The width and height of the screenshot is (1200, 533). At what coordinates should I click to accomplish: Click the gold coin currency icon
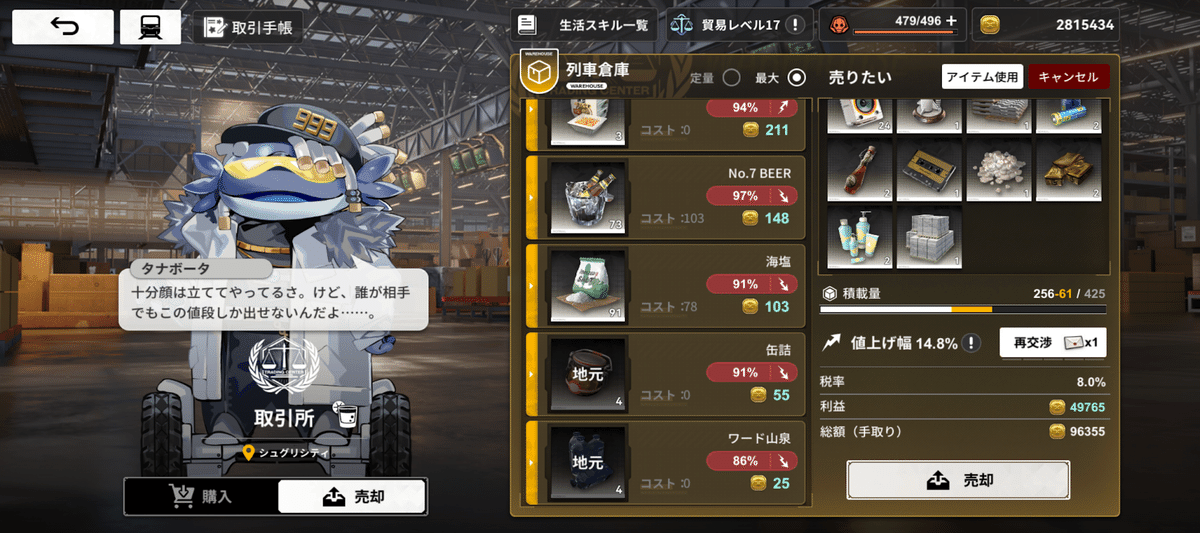pos(990,25)
